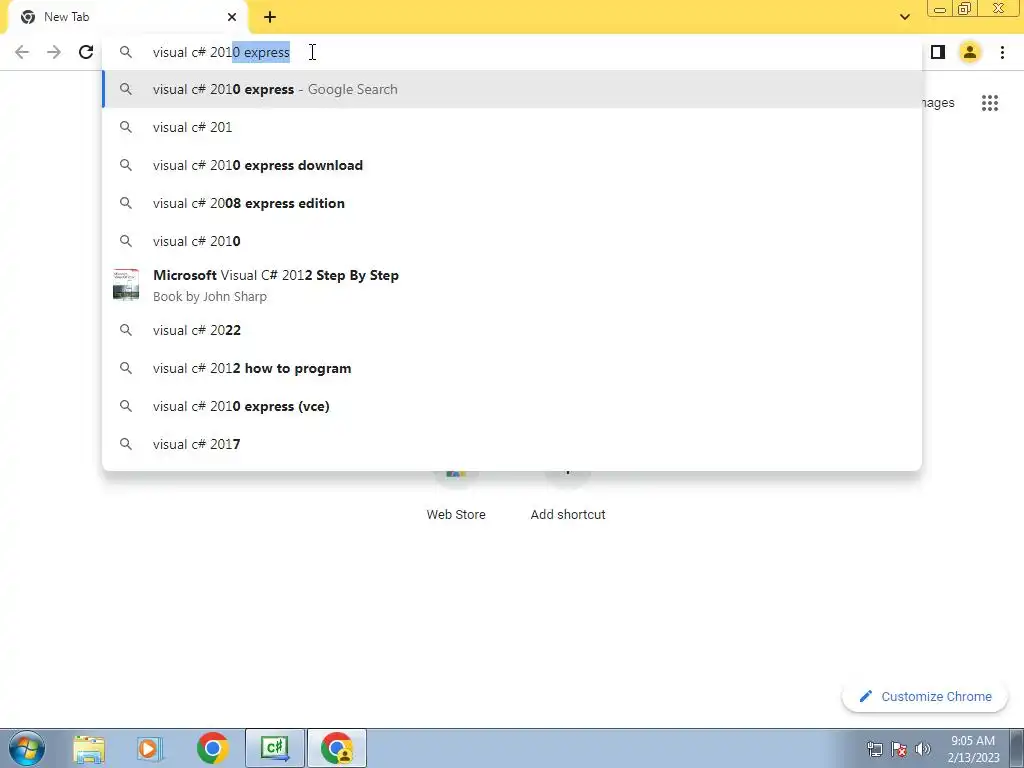Select the New Tab tab

(x=127, y=17)
